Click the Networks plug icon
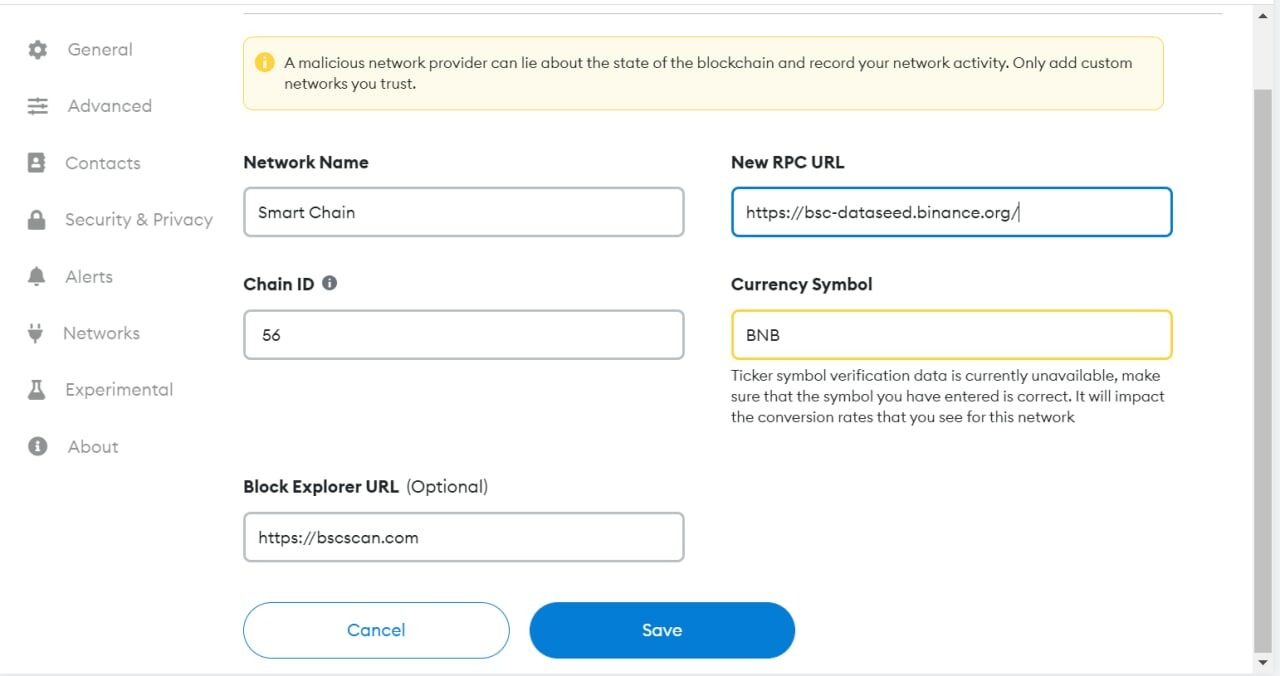The height and width of the screenshot is (676, 1280). click(x=36, y=334)
